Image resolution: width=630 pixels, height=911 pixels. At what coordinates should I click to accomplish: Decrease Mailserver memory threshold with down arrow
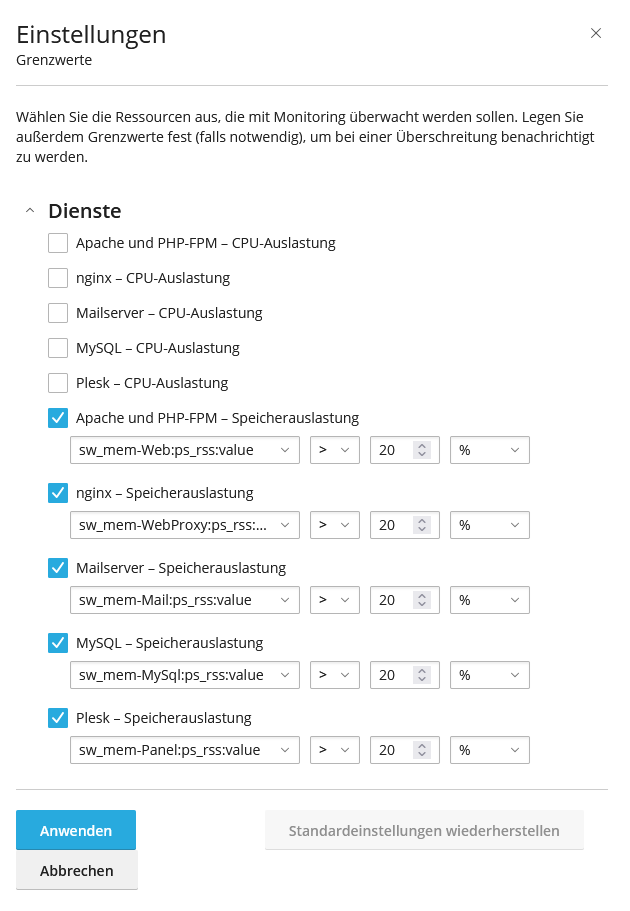(422, 605)
